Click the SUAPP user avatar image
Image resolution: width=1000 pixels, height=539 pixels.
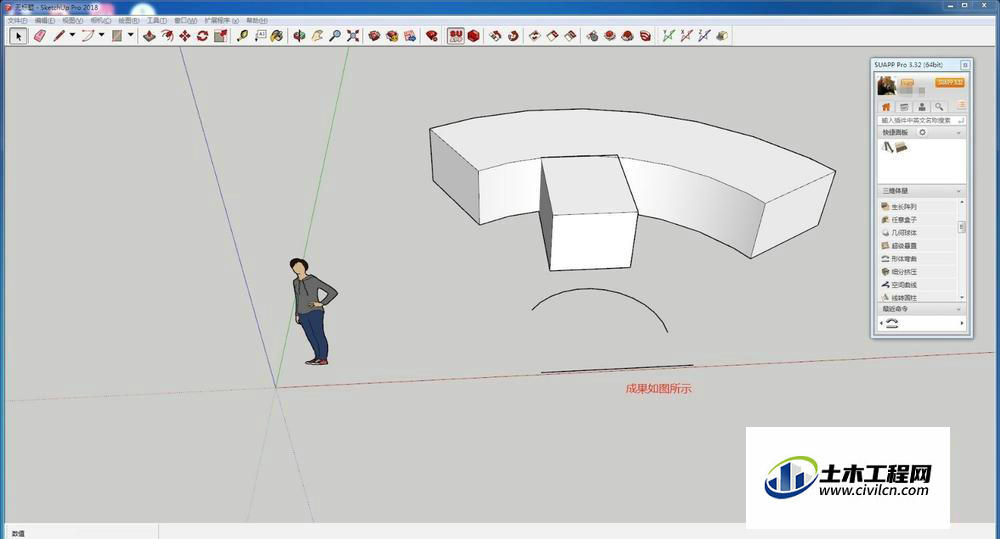[x=886, y=85]
